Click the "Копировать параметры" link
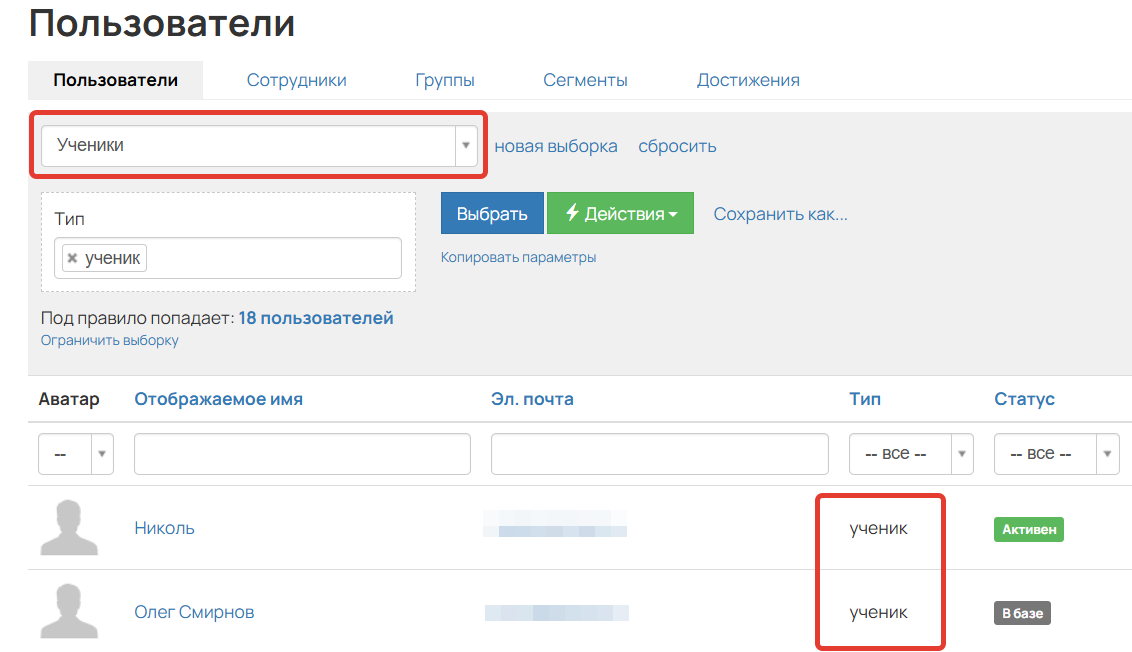Viewport: 1132px width, 652px height. point(518,257)
